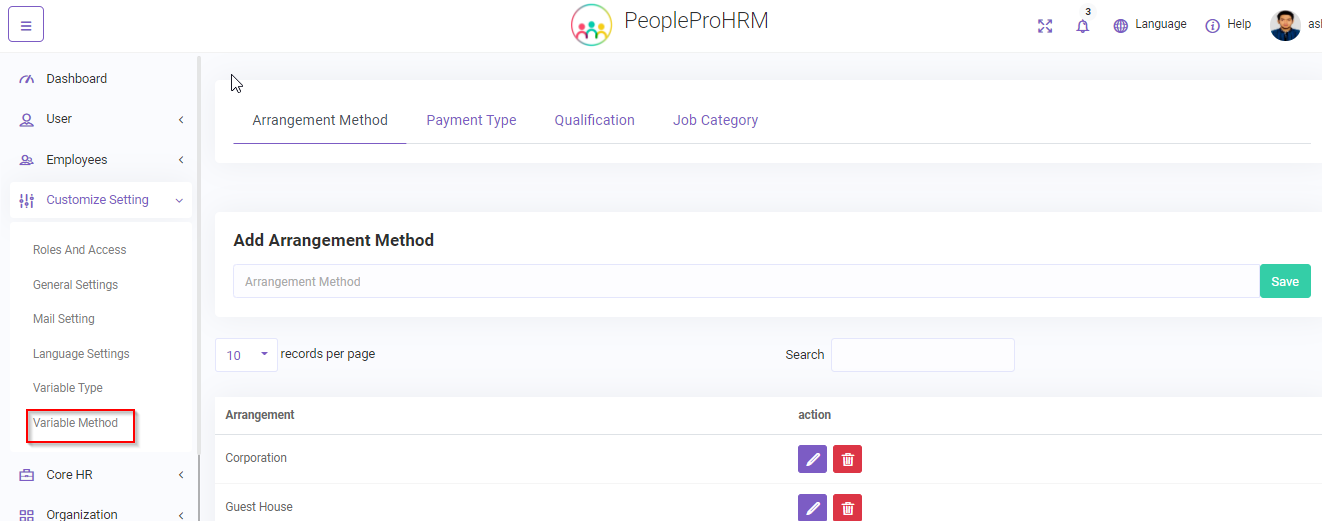Screen dimensions: 1322x521
Task: Click the fullscreen expand icon
Action: click(1045, 26)
